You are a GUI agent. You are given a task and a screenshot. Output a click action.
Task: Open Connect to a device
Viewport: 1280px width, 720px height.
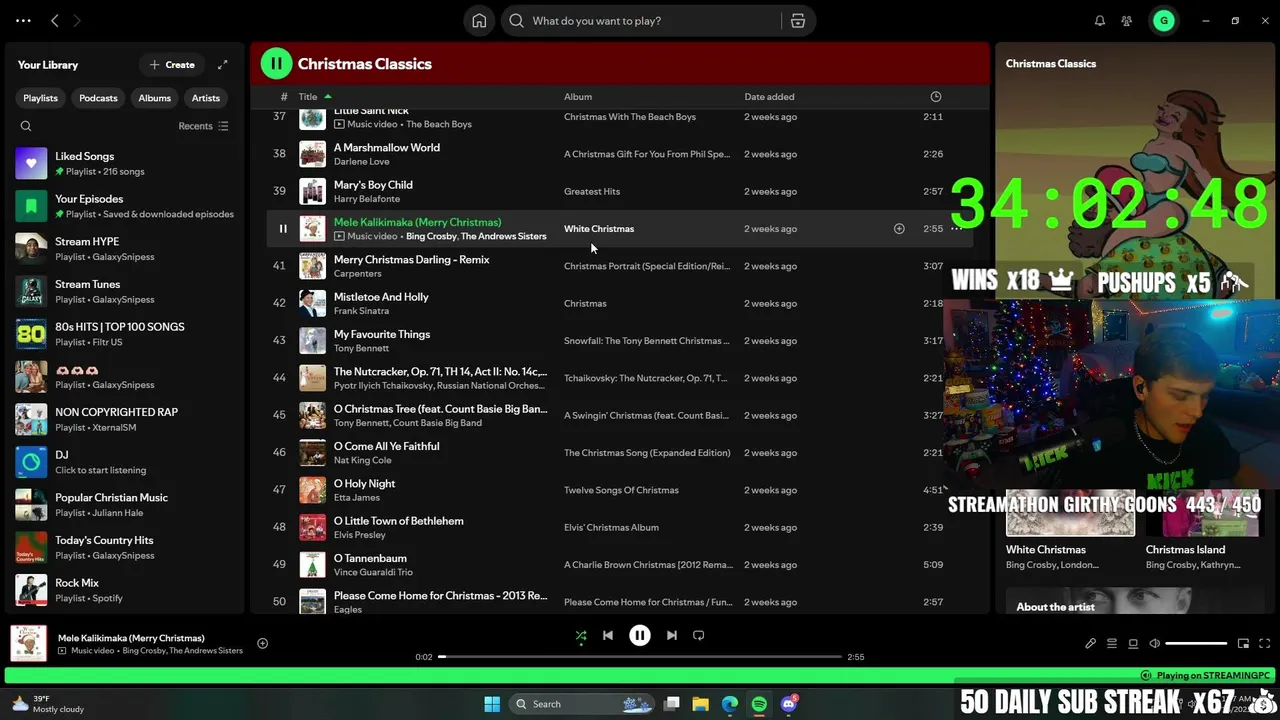1133,643
